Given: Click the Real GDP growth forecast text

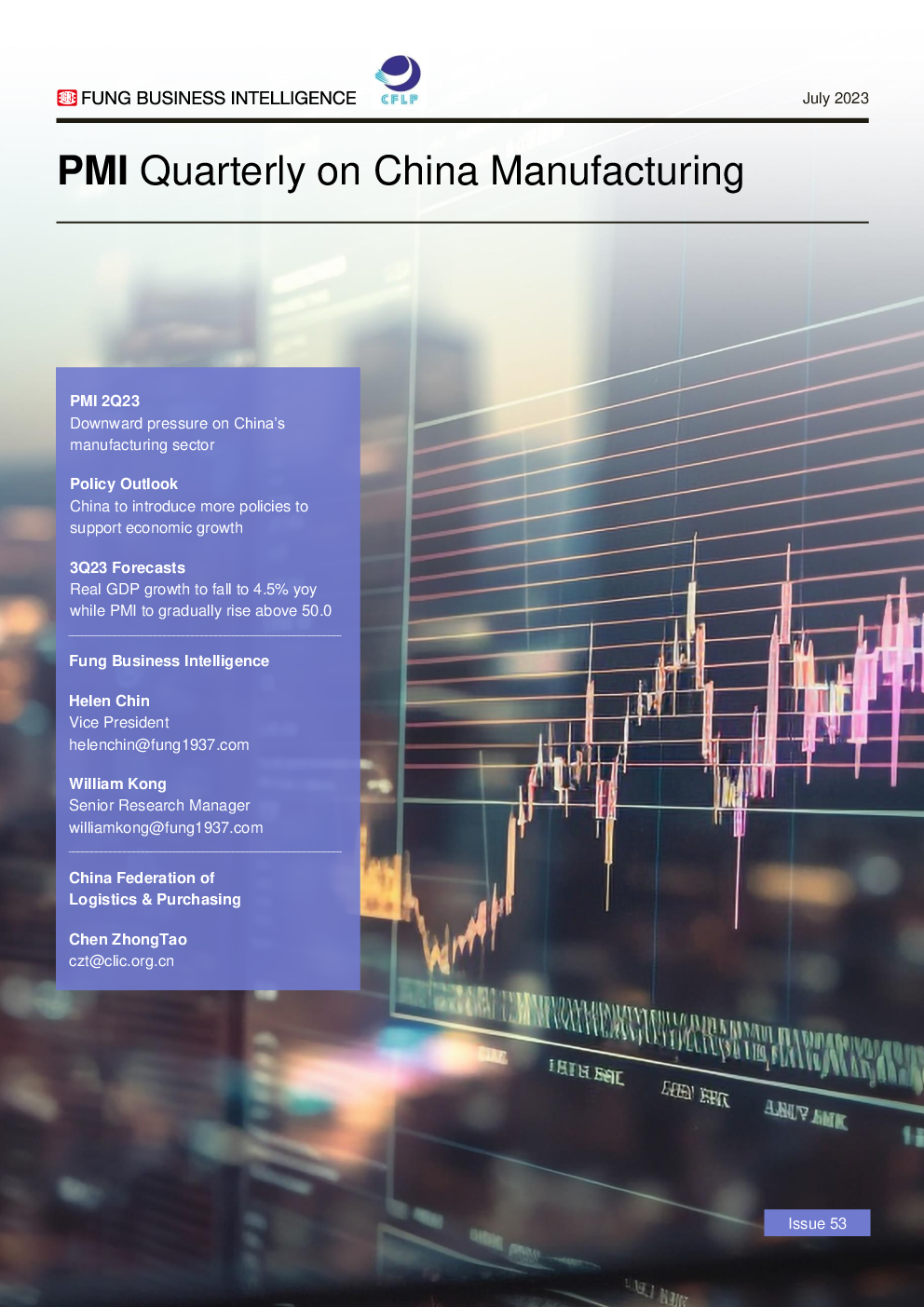Looking at the screenshot, I should (199, 600).
